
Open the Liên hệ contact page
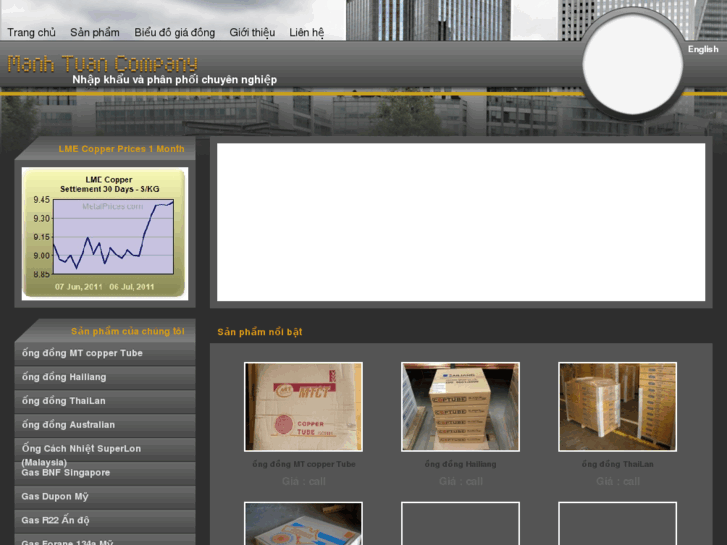(x=306, y=32)
